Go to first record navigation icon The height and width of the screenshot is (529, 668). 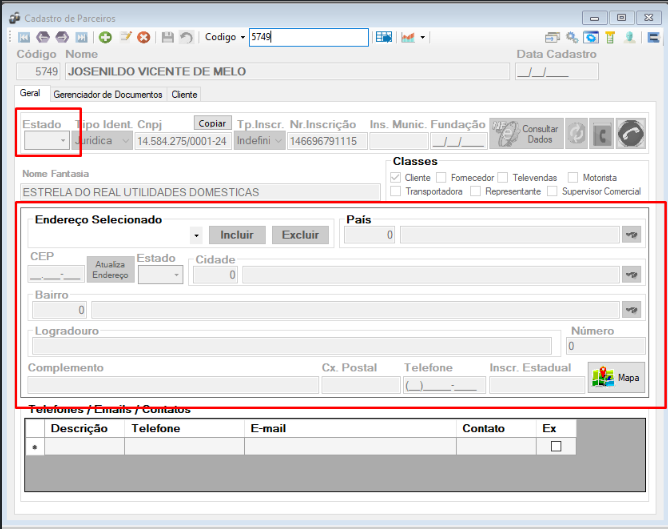click(x=24, y=37)
